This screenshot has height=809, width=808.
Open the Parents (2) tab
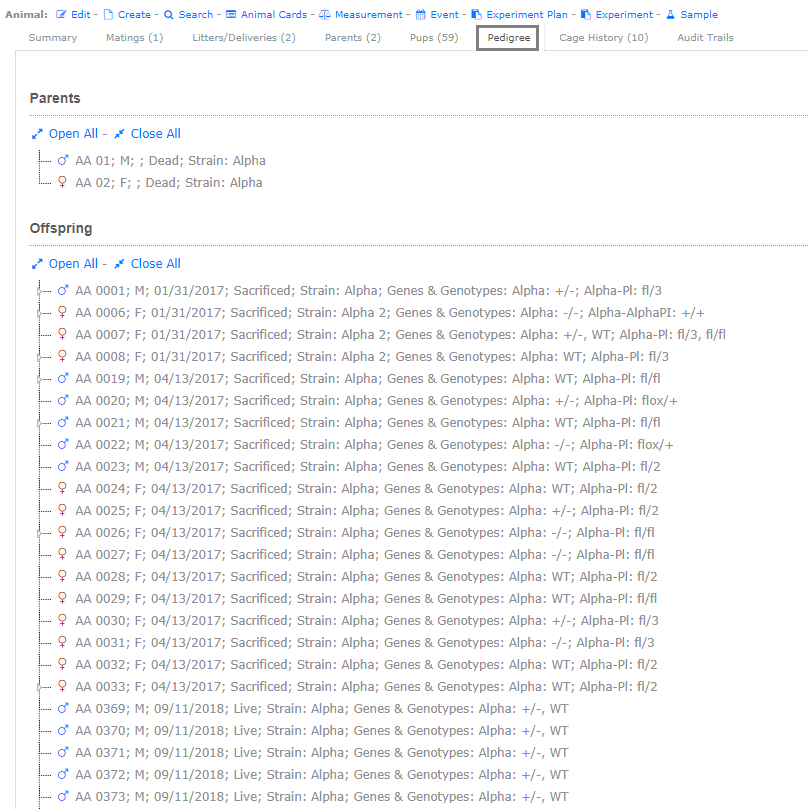point(352,38)
